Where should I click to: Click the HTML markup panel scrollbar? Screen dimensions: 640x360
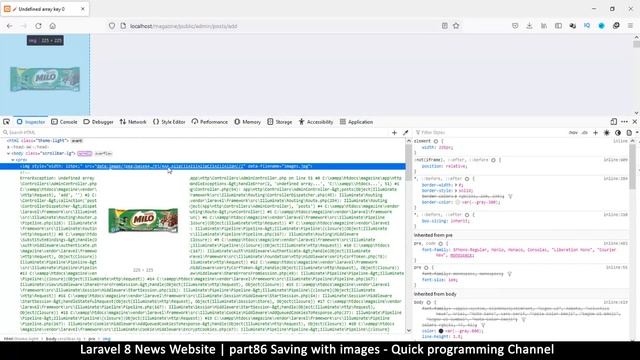click(x=409, y=163)
